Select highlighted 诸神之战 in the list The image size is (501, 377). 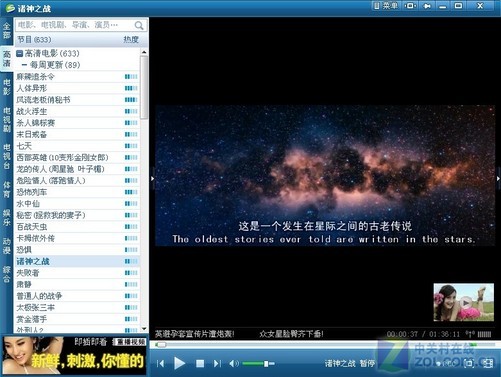coord(77,261)
